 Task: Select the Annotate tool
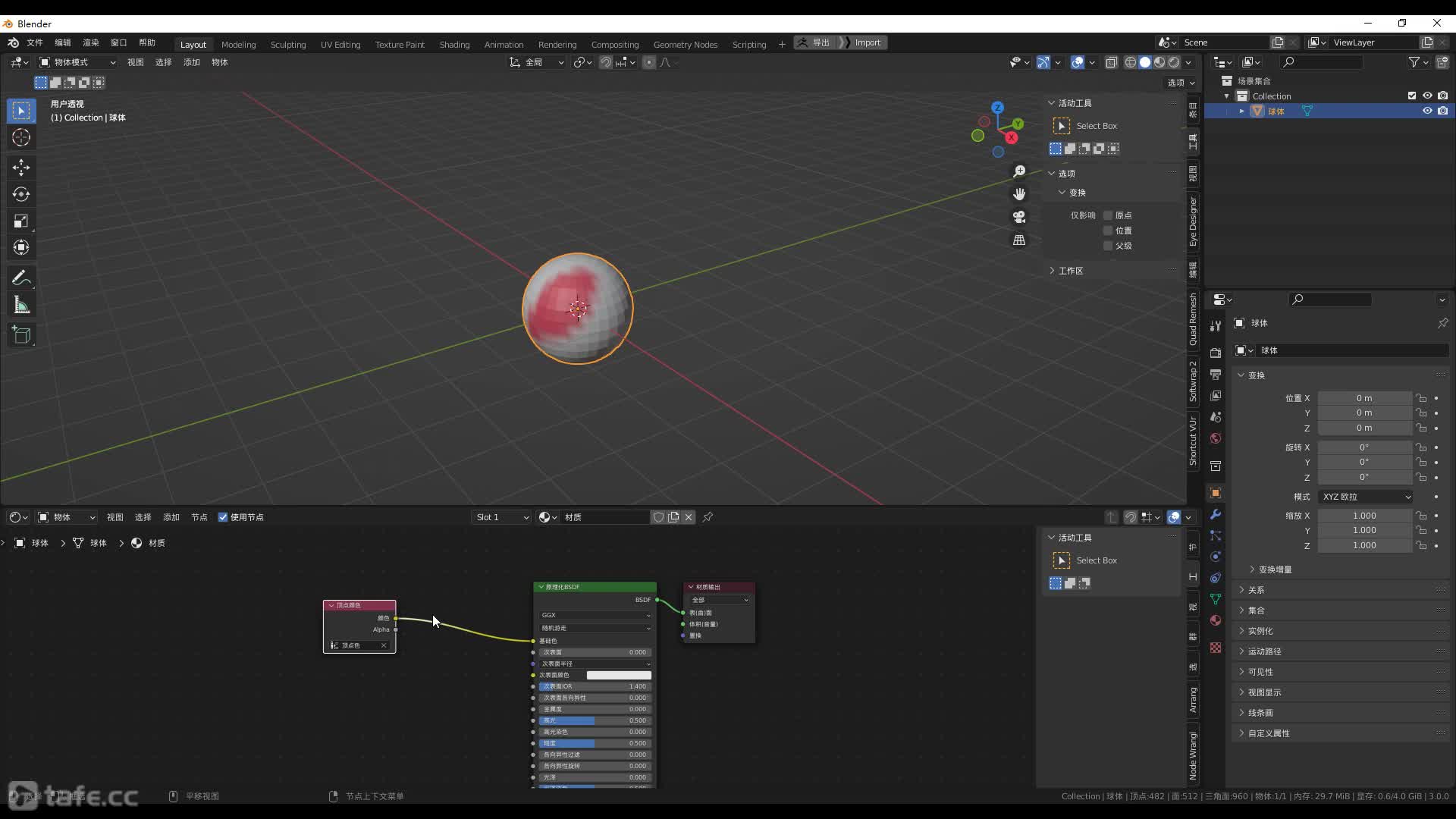21,278
